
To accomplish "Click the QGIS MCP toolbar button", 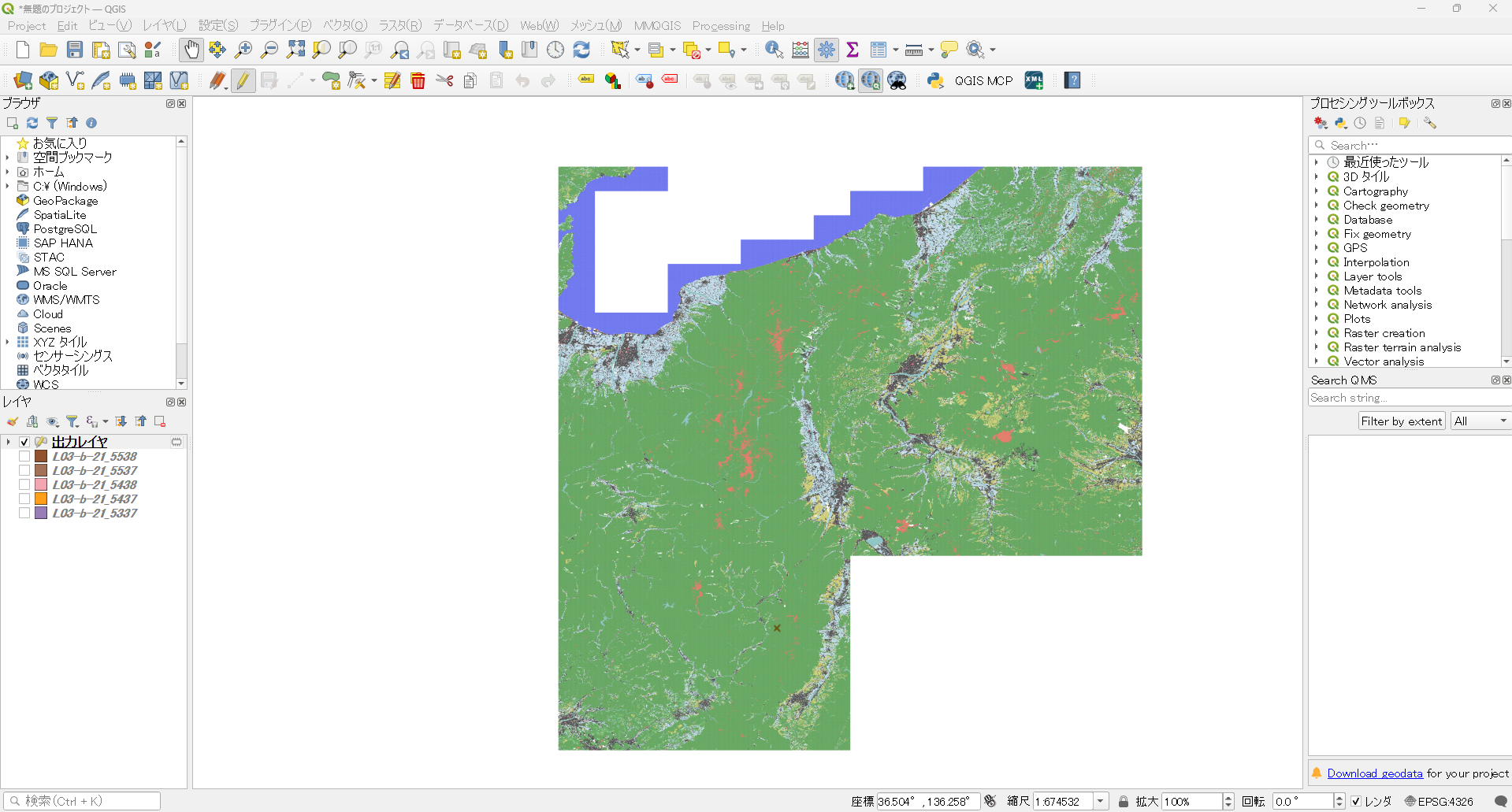I will point(983,80).
